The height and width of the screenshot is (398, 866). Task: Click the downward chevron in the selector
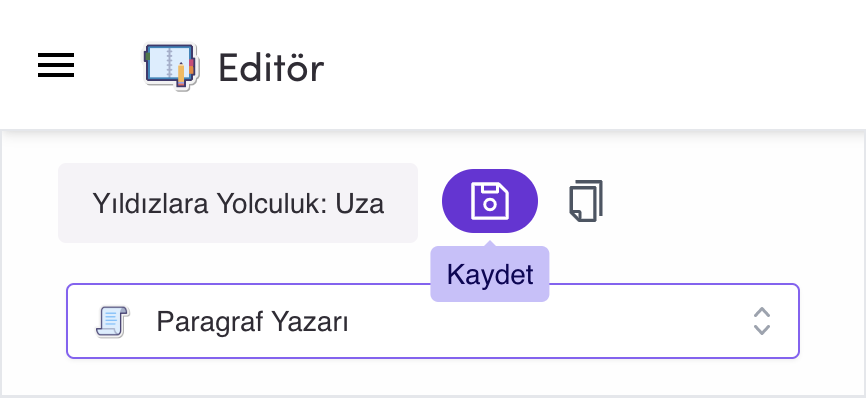point(762,330)
